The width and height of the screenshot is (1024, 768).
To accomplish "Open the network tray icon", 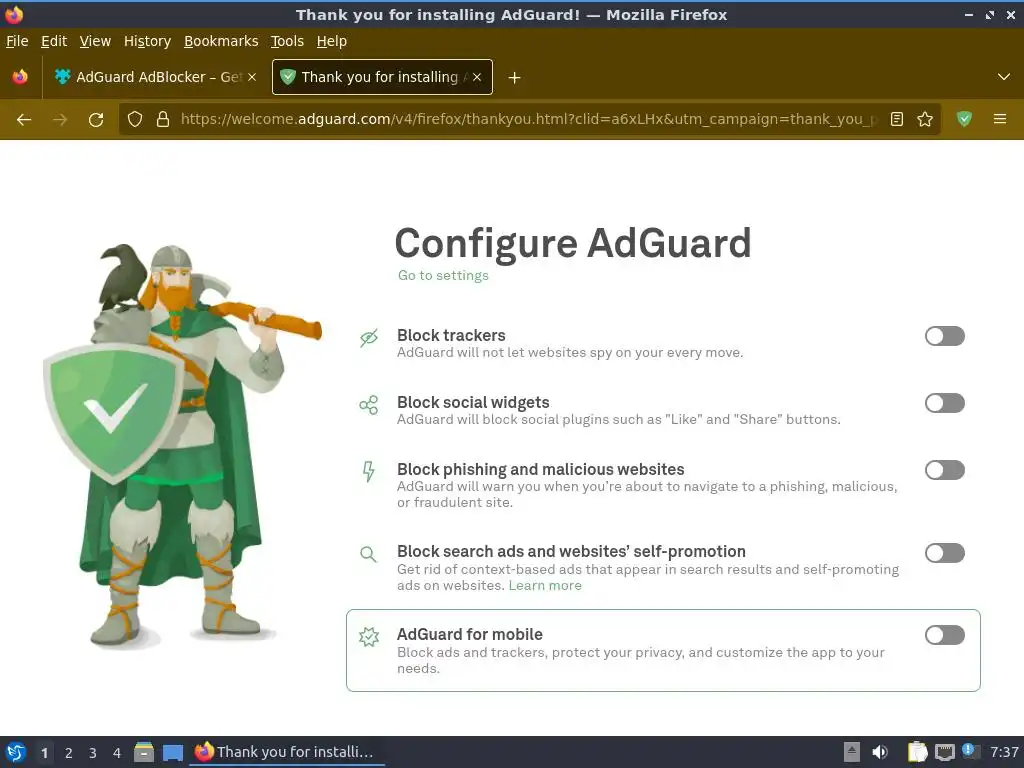I will click(945, 752).
